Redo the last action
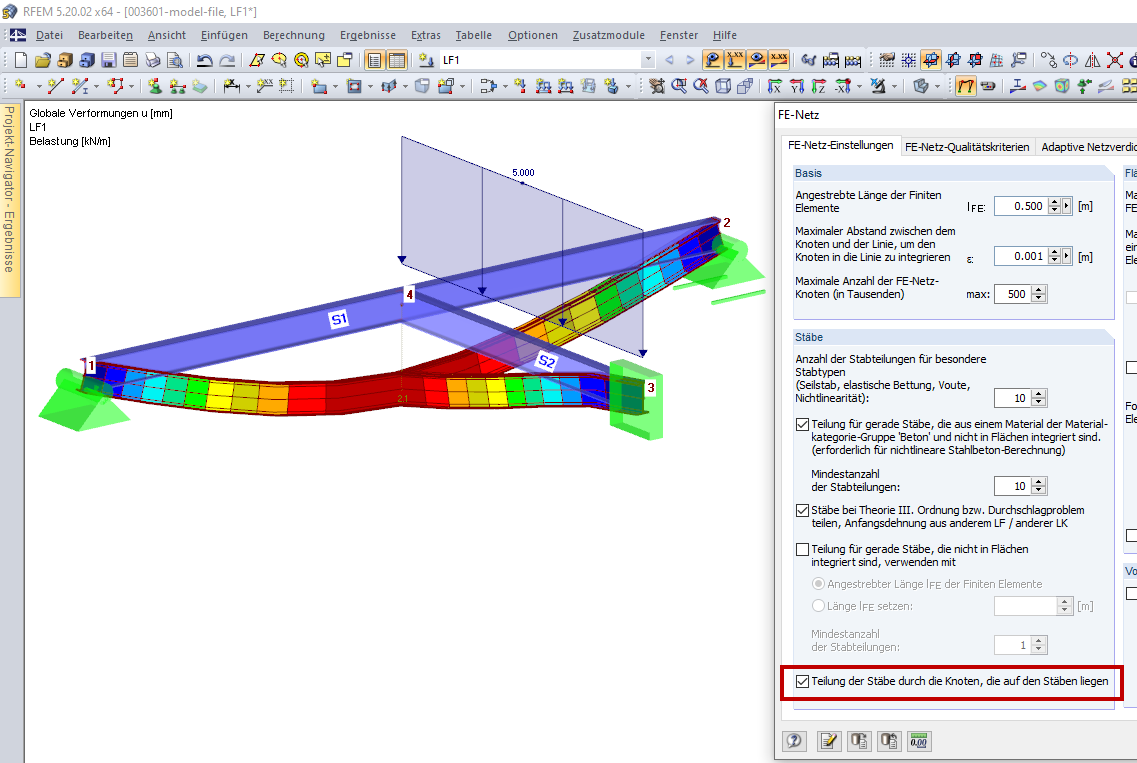This screenshot has width=1137, height=763. point(227,60)
